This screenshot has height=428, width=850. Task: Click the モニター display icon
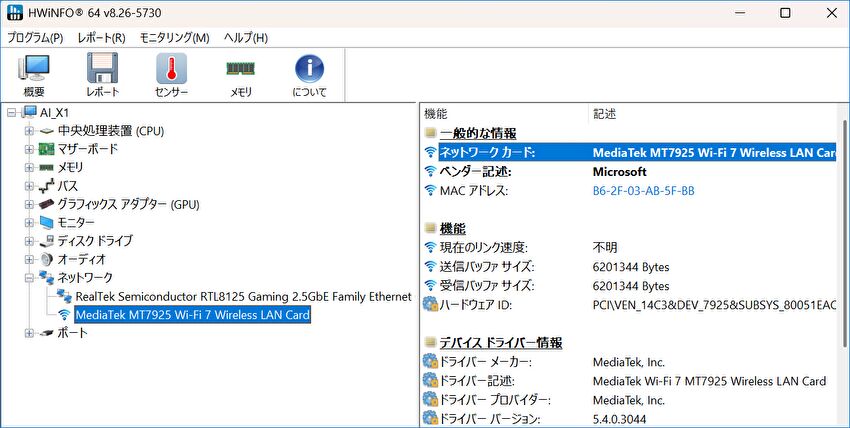coord(47,223)
